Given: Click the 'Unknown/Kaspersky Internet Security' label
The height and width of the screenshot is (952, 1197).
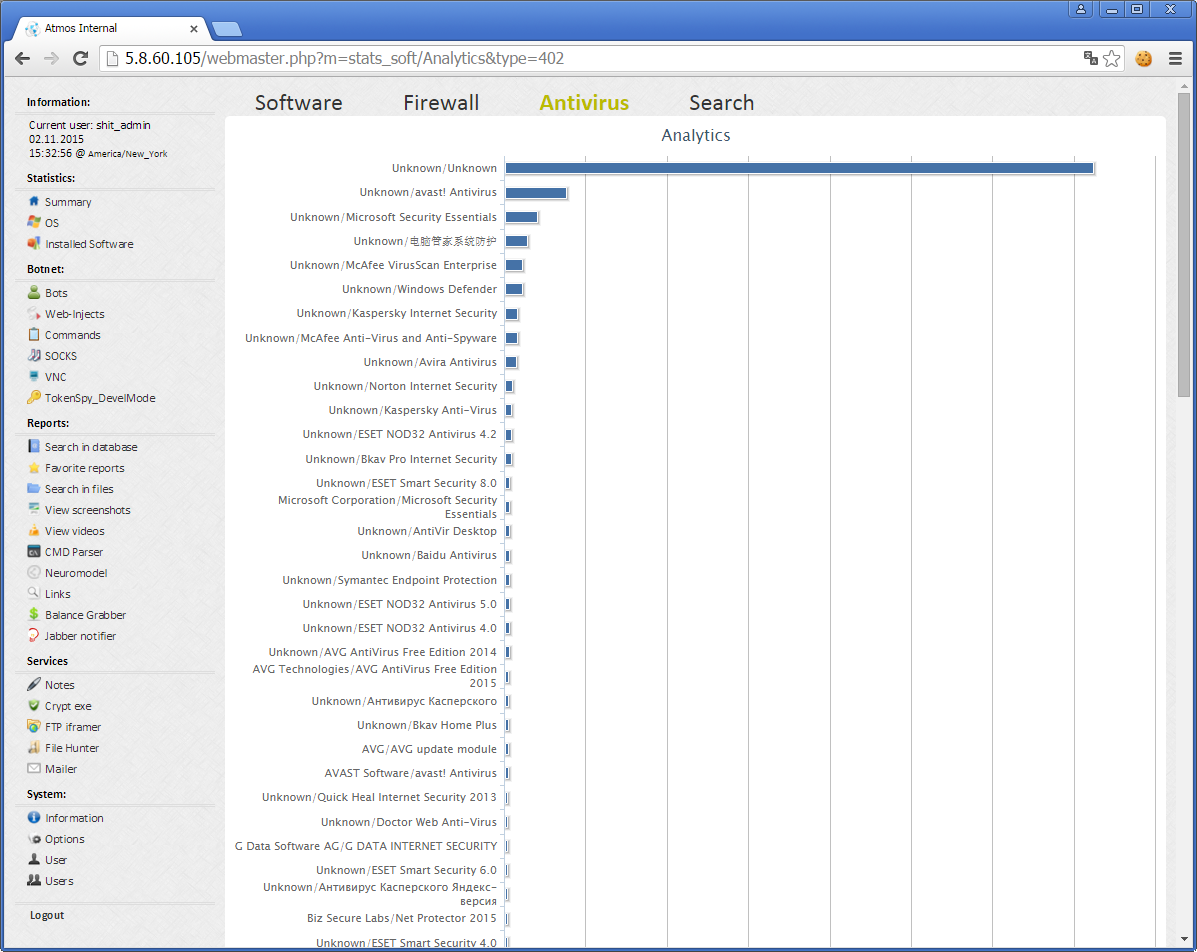Looking at the screenshot, I should click(397, 313).
